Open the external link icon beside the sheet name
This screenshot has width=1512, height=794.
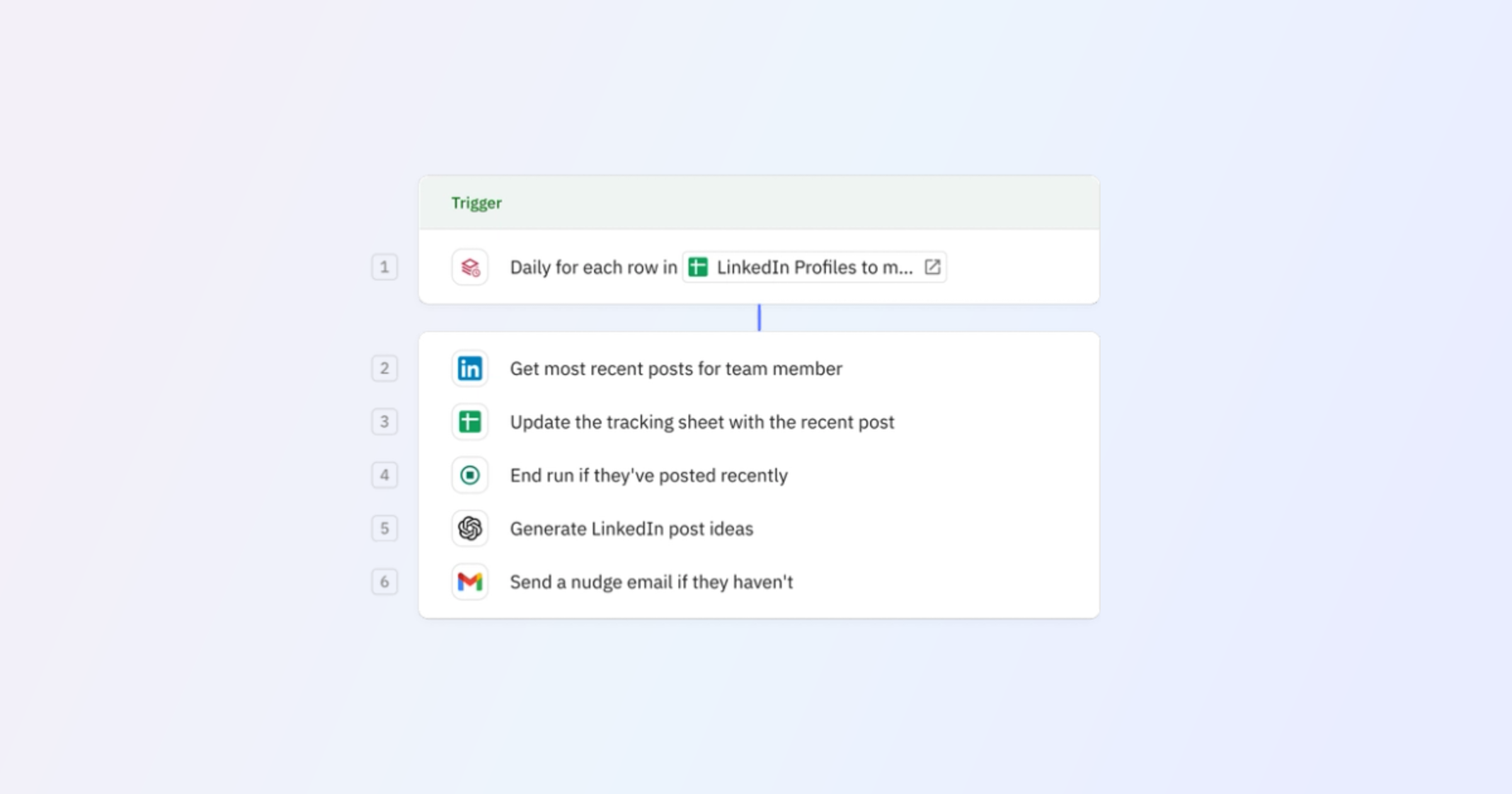point(932,267)
